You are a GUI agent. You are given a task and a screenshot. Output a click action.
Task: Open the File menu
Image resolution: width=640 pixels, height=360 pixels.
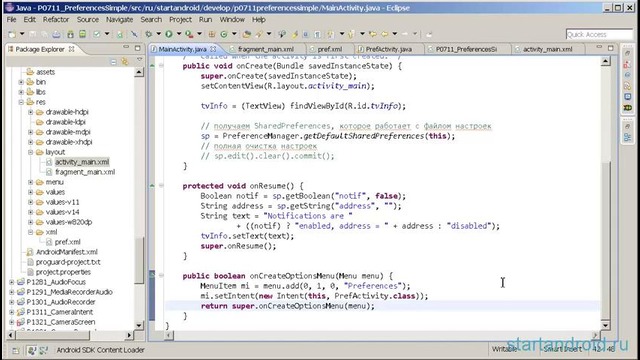click(11, 20)
